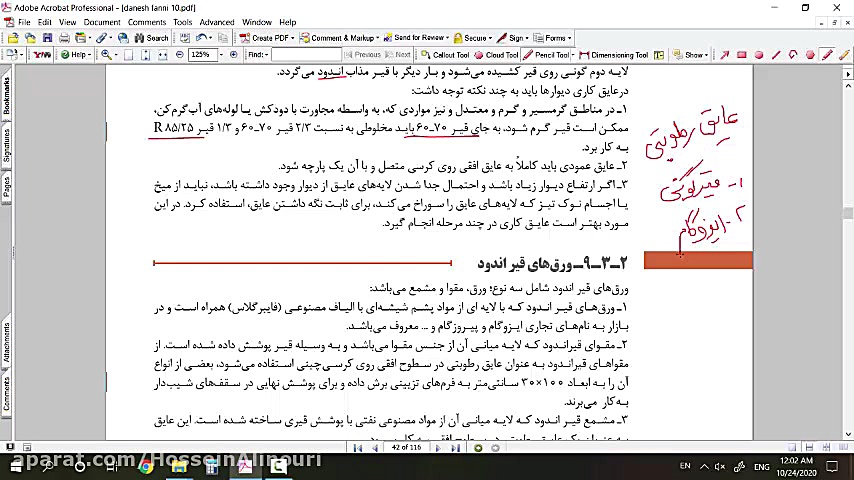Open the Send for Review menu
854x480 pixels.
(417, 38)
